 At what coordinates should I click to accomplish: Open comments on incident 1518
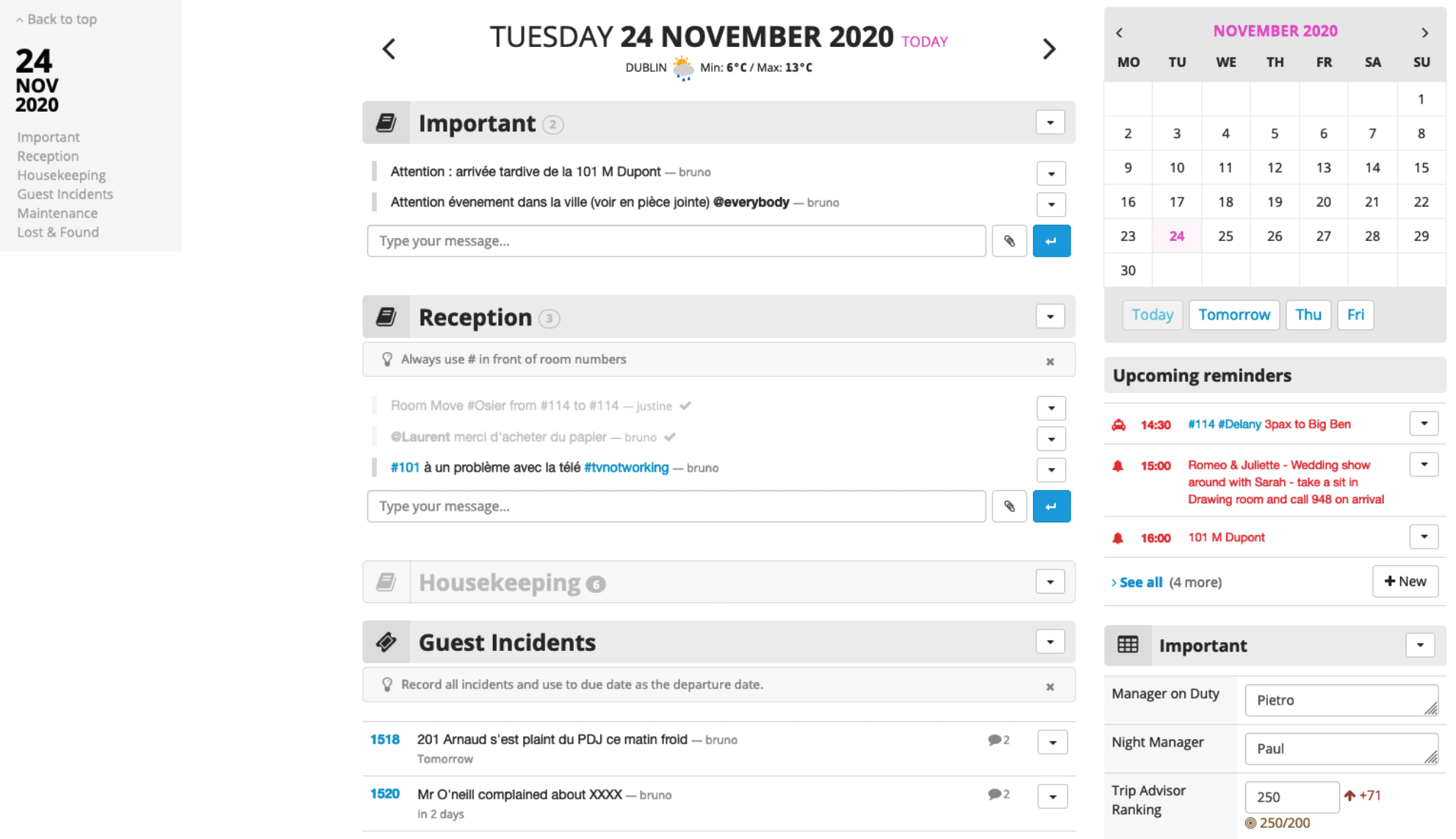(999, 740)
